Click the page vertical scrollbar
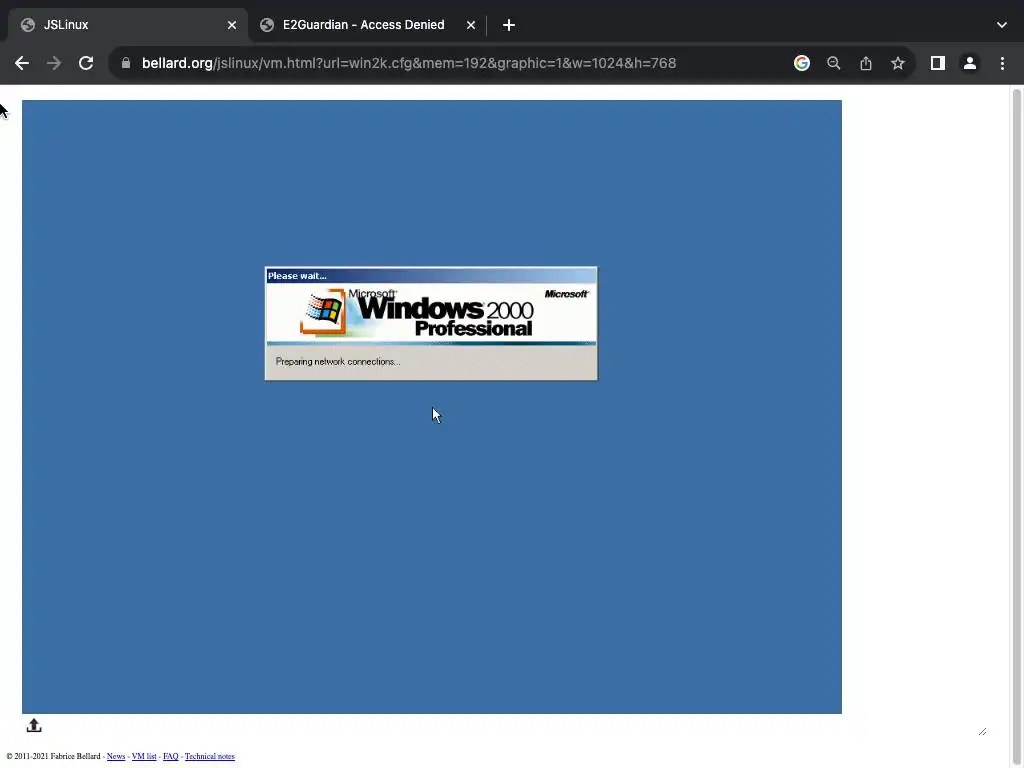Screen dimensions: 1024x768 [1016, 424]
